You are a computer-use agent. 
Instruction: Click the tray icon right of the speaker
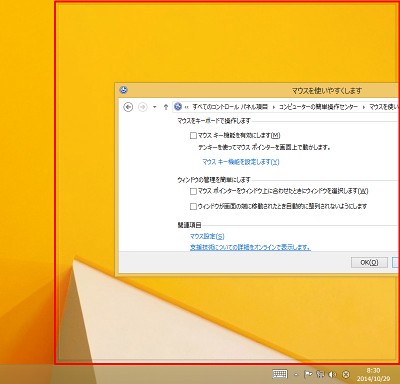click(346, 374)
